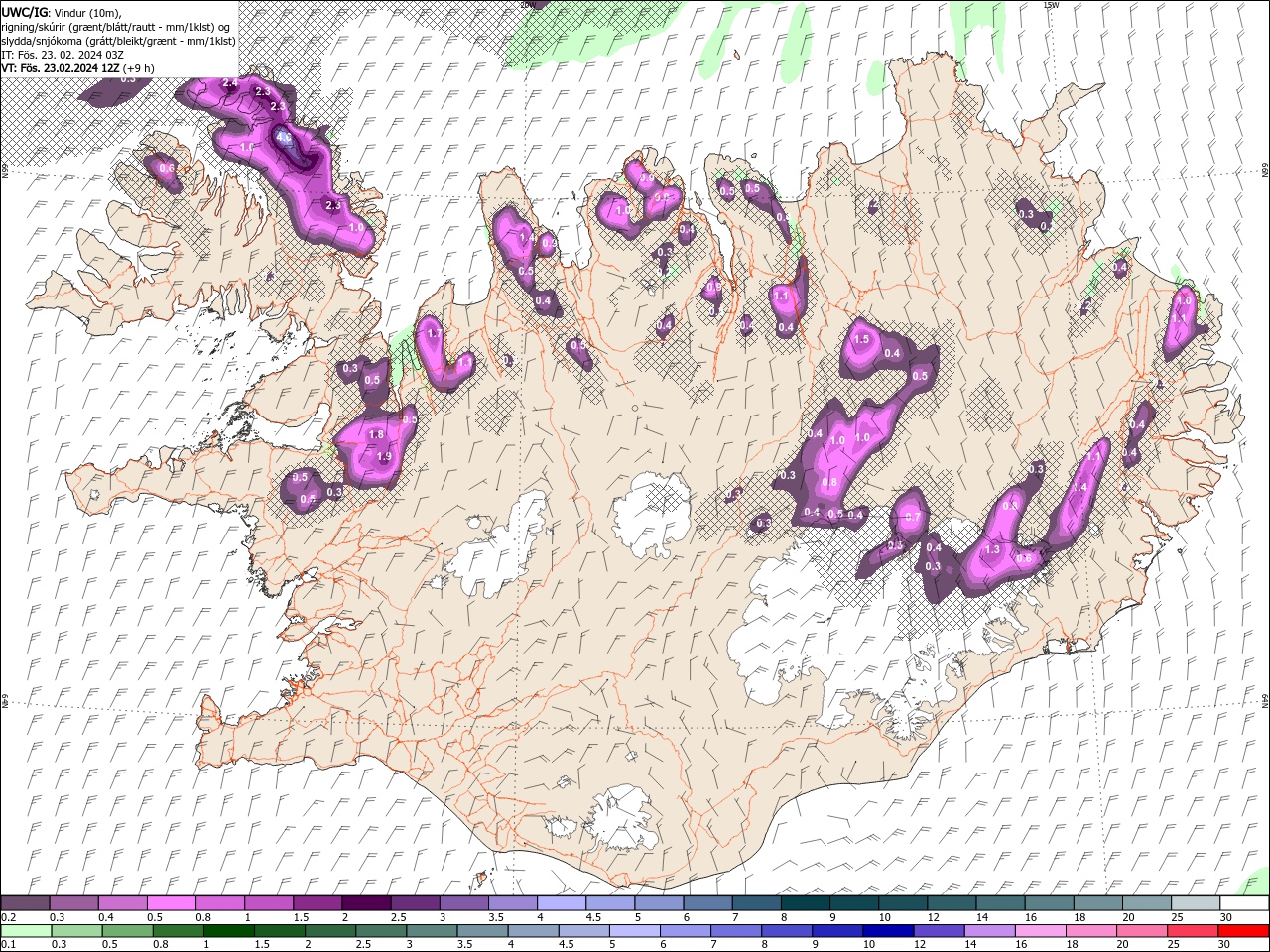Click the dark mauve snow swatch labeled 0.2

pyautogui.click(x=25, y=903)
